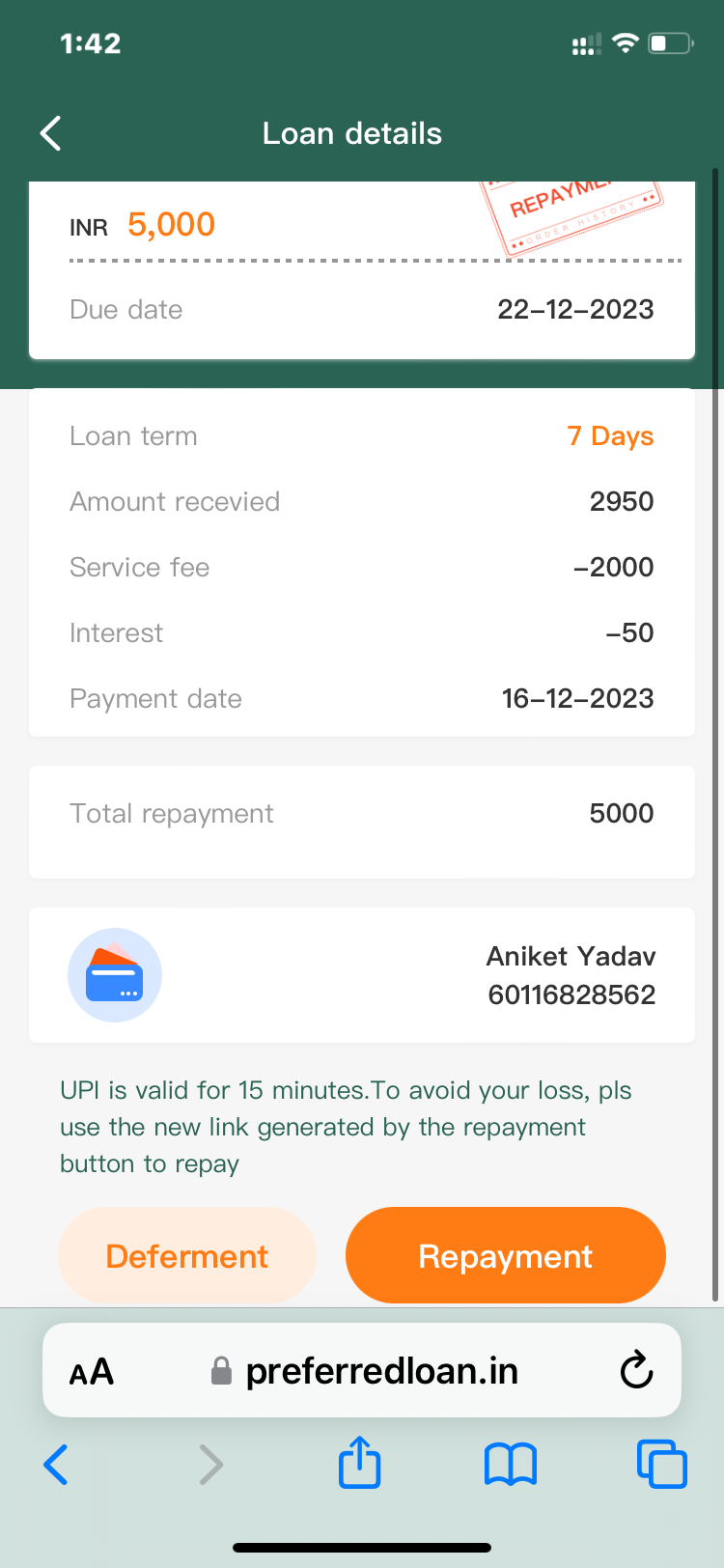Tap Safari forward chevron
The height and width of the screenshot is (1568, 724).
[210, 1465]
